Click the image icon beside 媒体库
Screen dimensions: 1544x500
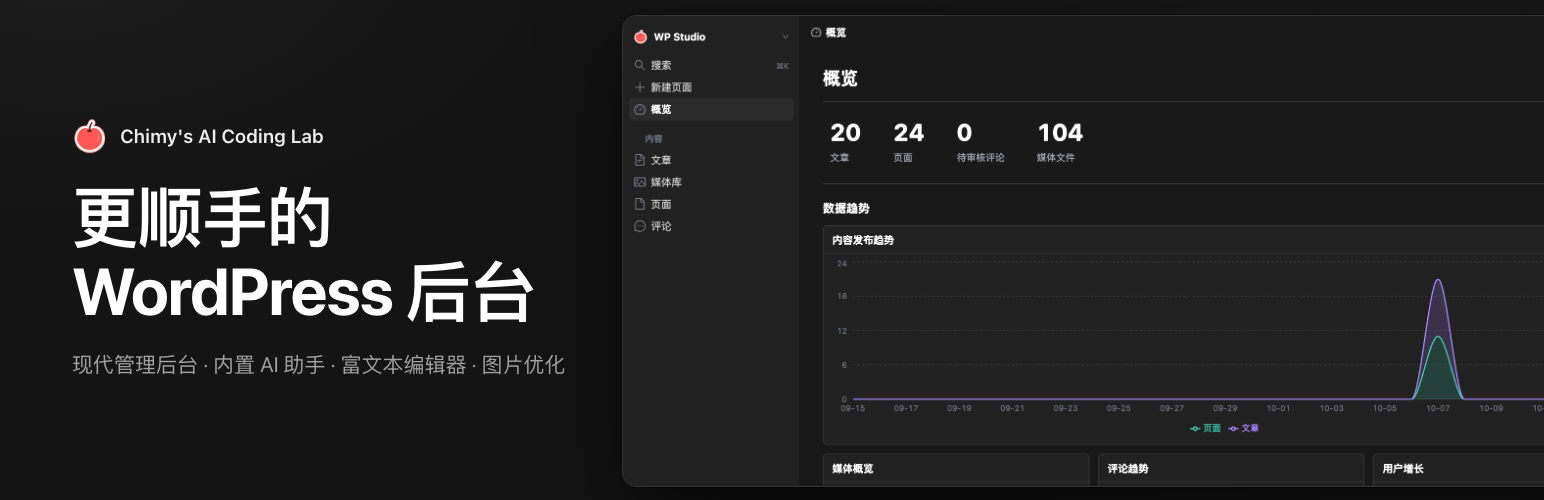tap(640, 182)
